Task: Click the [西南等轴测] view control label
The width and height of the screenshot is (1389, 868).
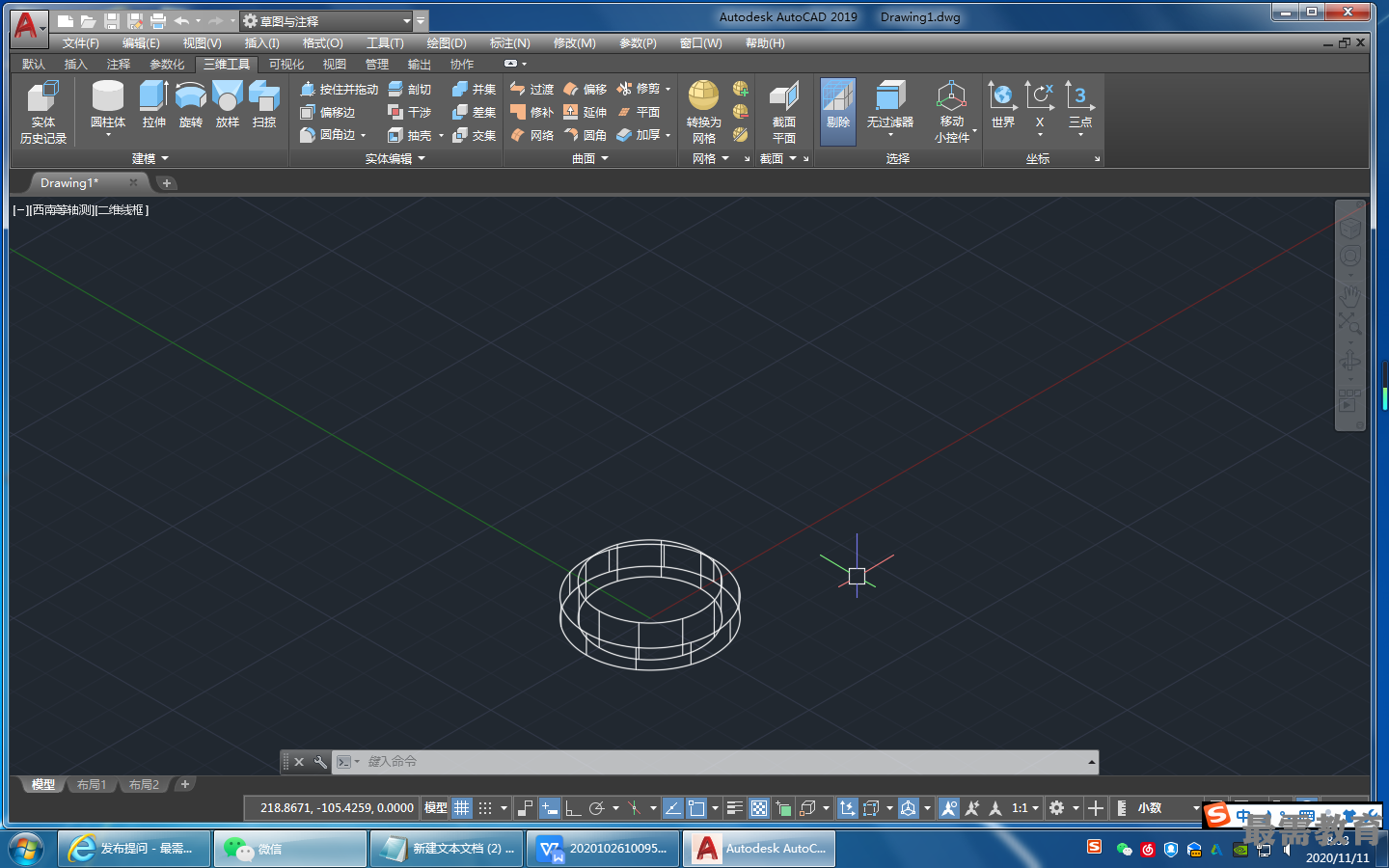Action: click(x=63, y=209)
